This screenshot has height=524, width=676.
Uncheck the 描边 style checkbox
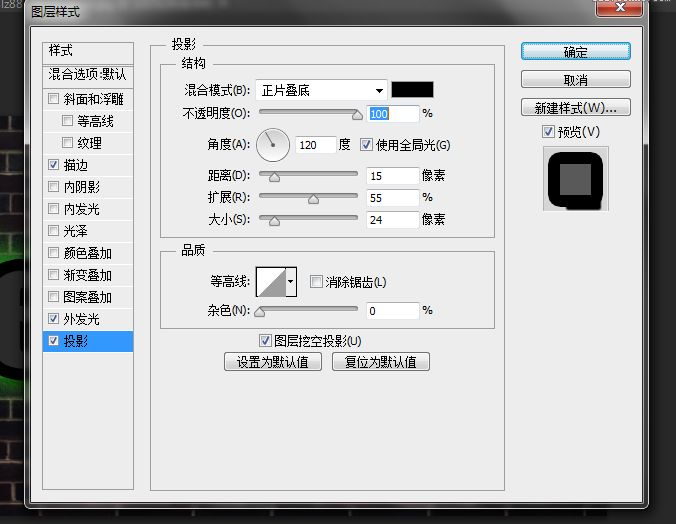[x=53, y=164]
